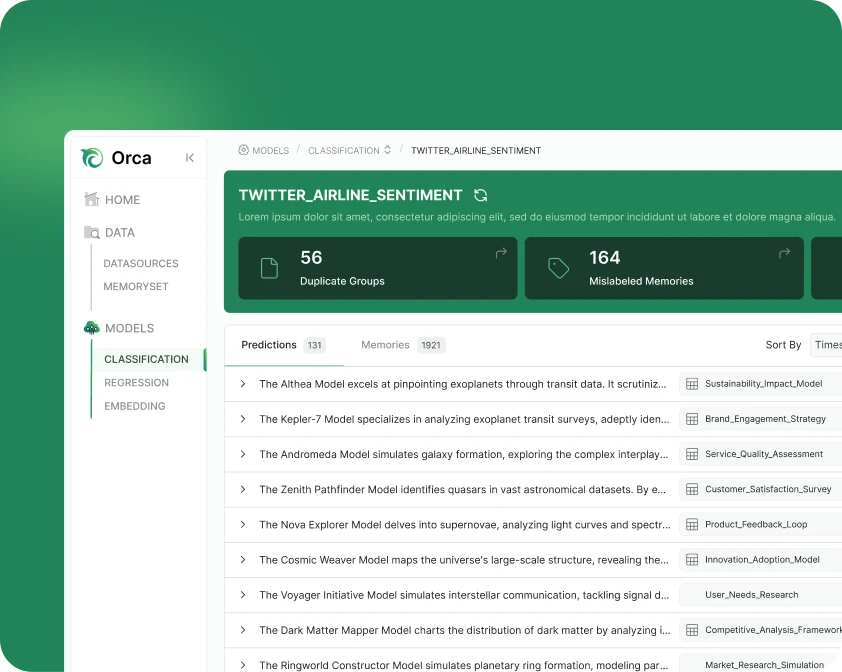Viewport: 842px width, 672px height.
Task: Click the table icon beside Brand_Engagement_Strategy
Action: click(692, 419)
